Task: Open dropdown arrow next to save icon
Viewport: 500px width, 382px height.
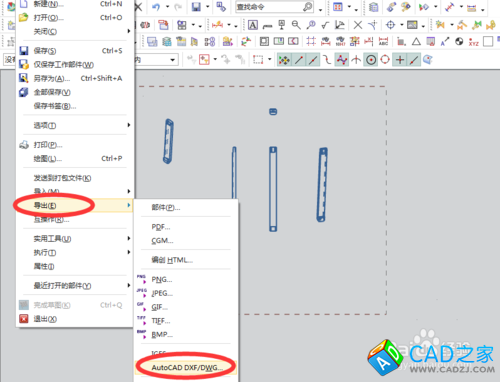Action: click(x=207, y=7)
